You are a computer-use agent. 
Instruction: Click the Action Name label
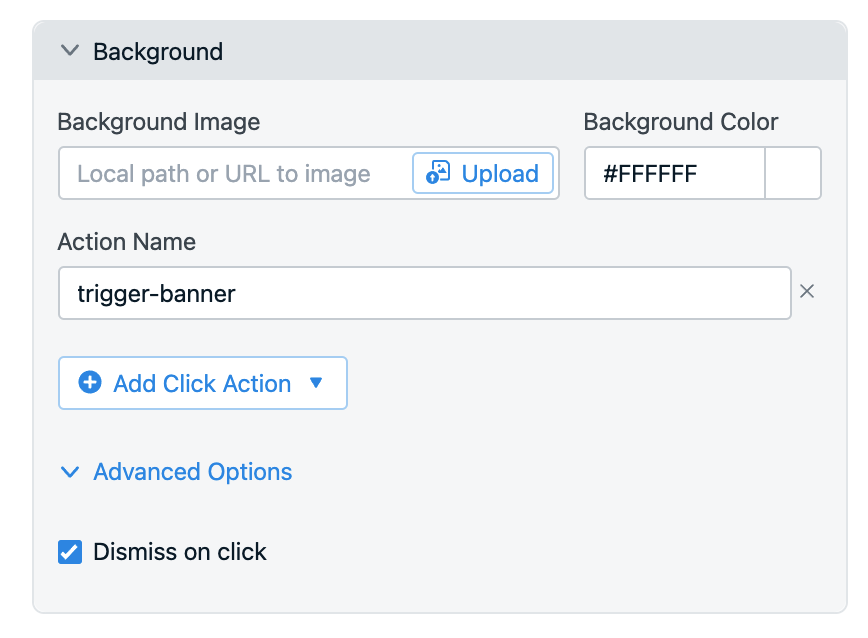coord(126,242)
